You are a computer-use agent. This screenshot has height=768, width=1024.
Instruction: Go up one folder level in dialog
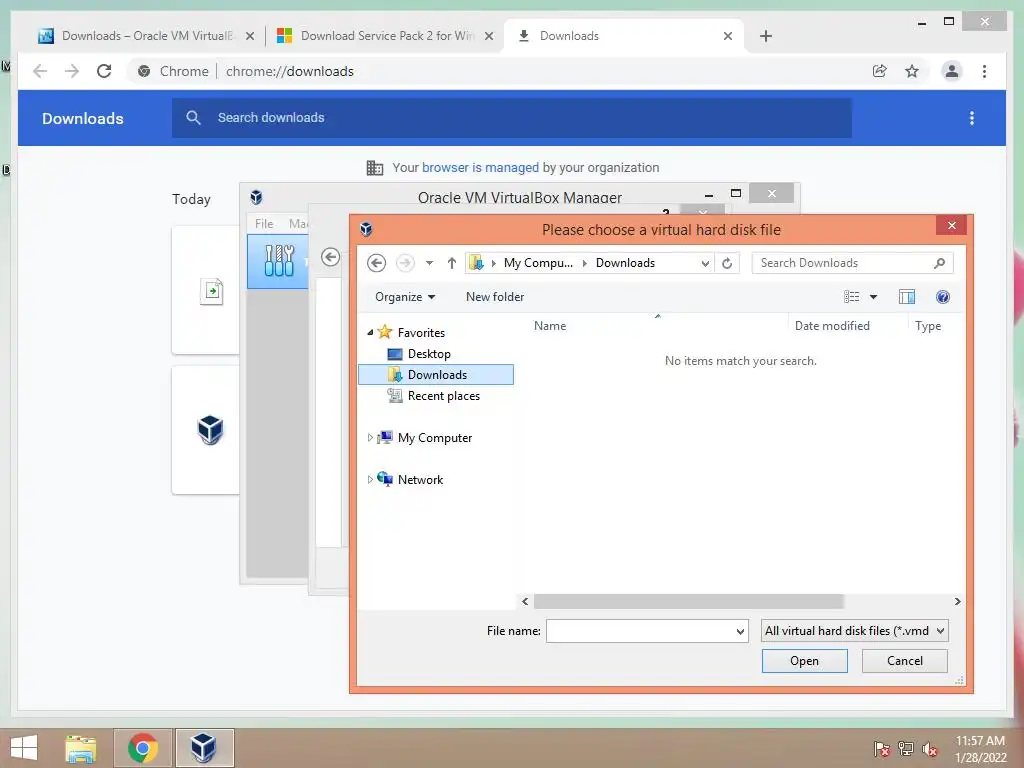click(x=451, y=263)
